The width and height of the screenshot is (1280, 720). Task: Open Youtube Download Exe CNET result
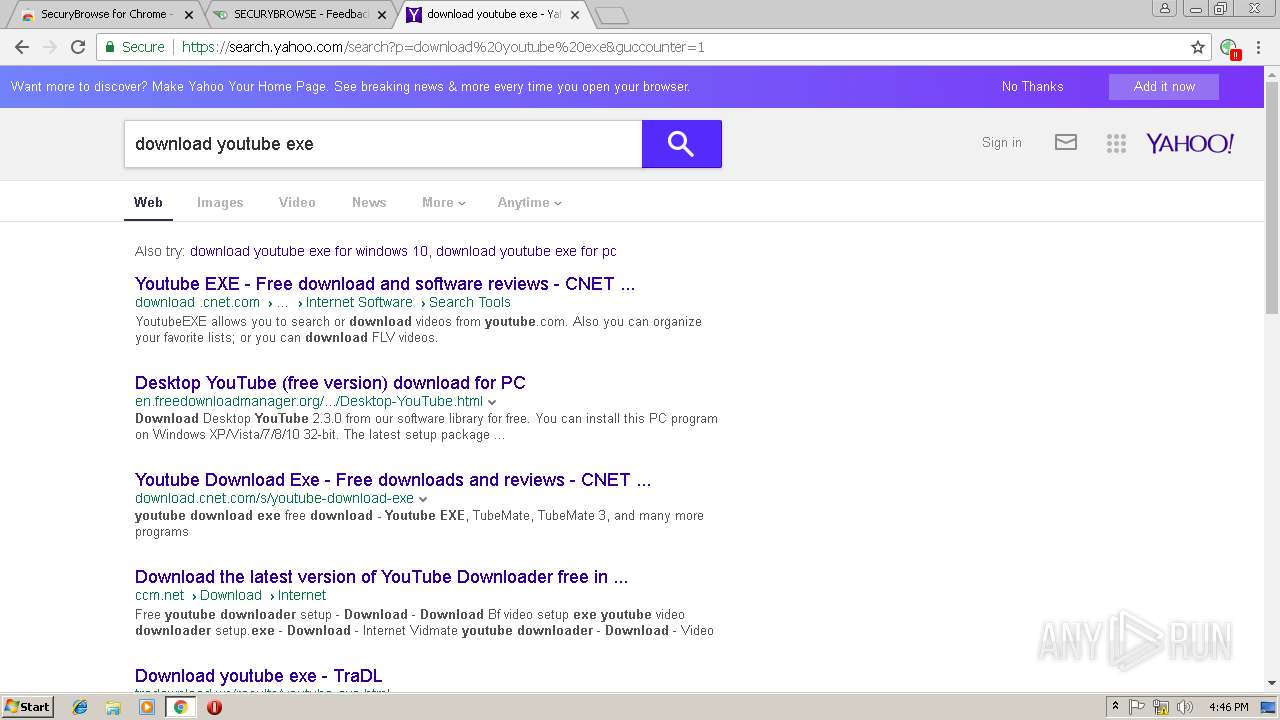pyautogui.click(x=393, y=480)
